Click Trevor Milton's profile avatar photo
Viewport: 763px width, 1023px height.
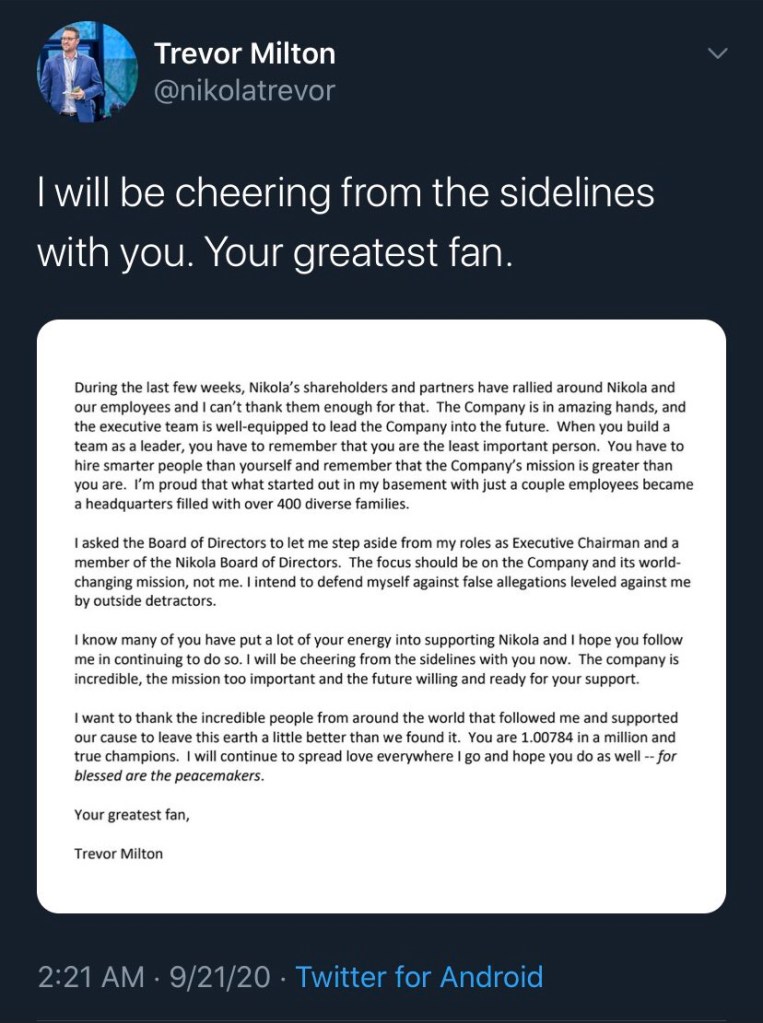tap(87, 72)
